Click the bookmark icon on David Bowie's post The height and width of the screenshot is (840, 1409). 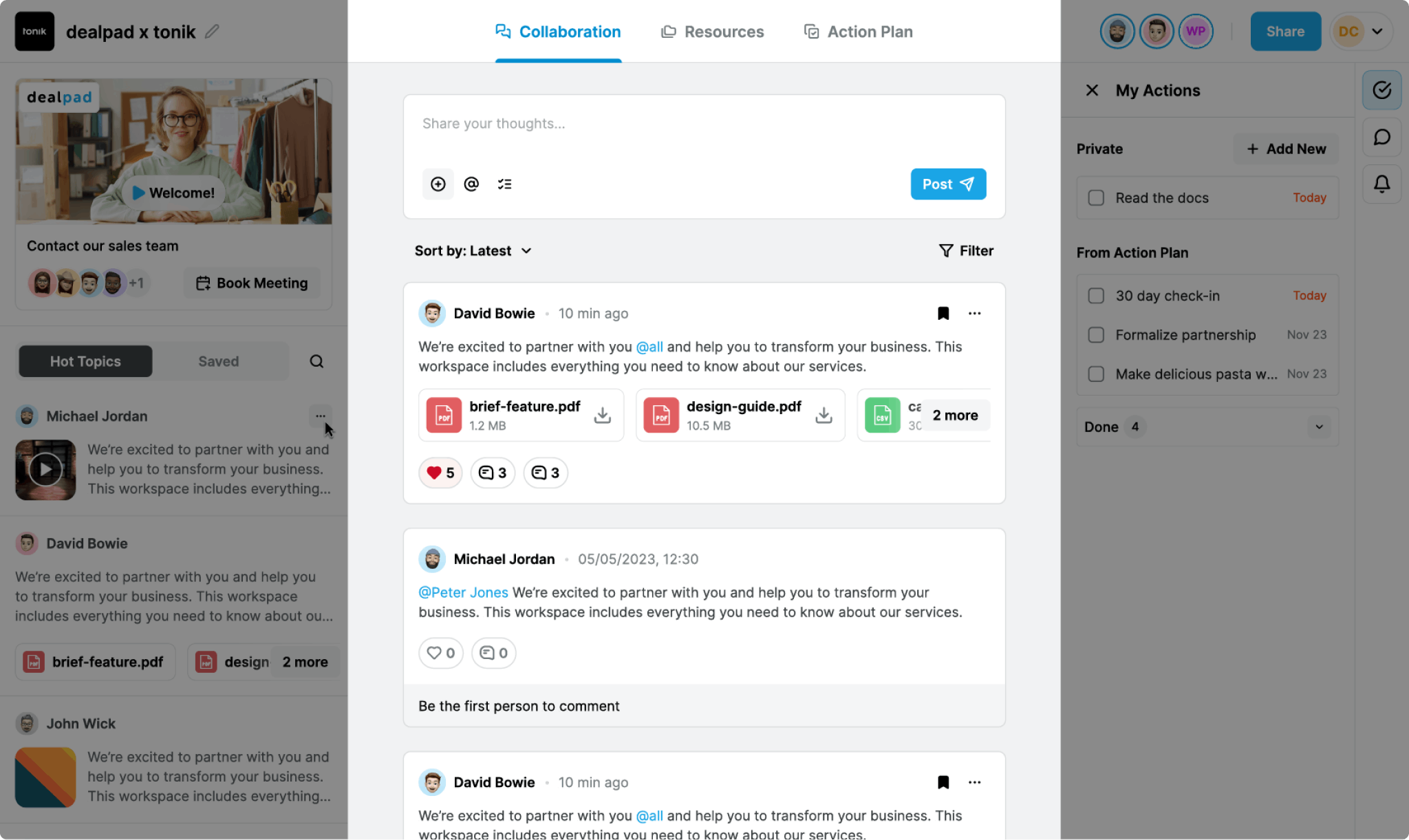coord(943,313)
